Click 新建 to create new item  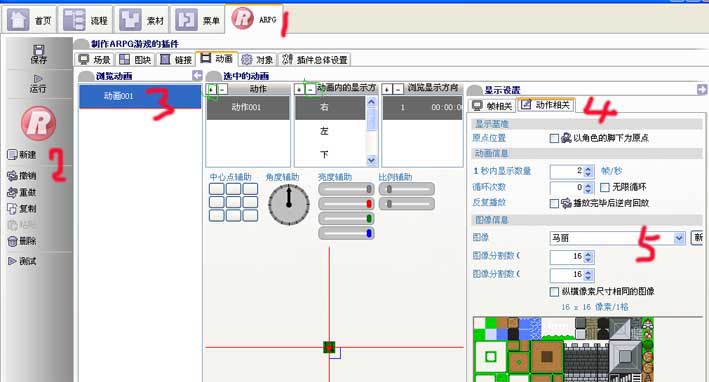[x=22, y=155]
